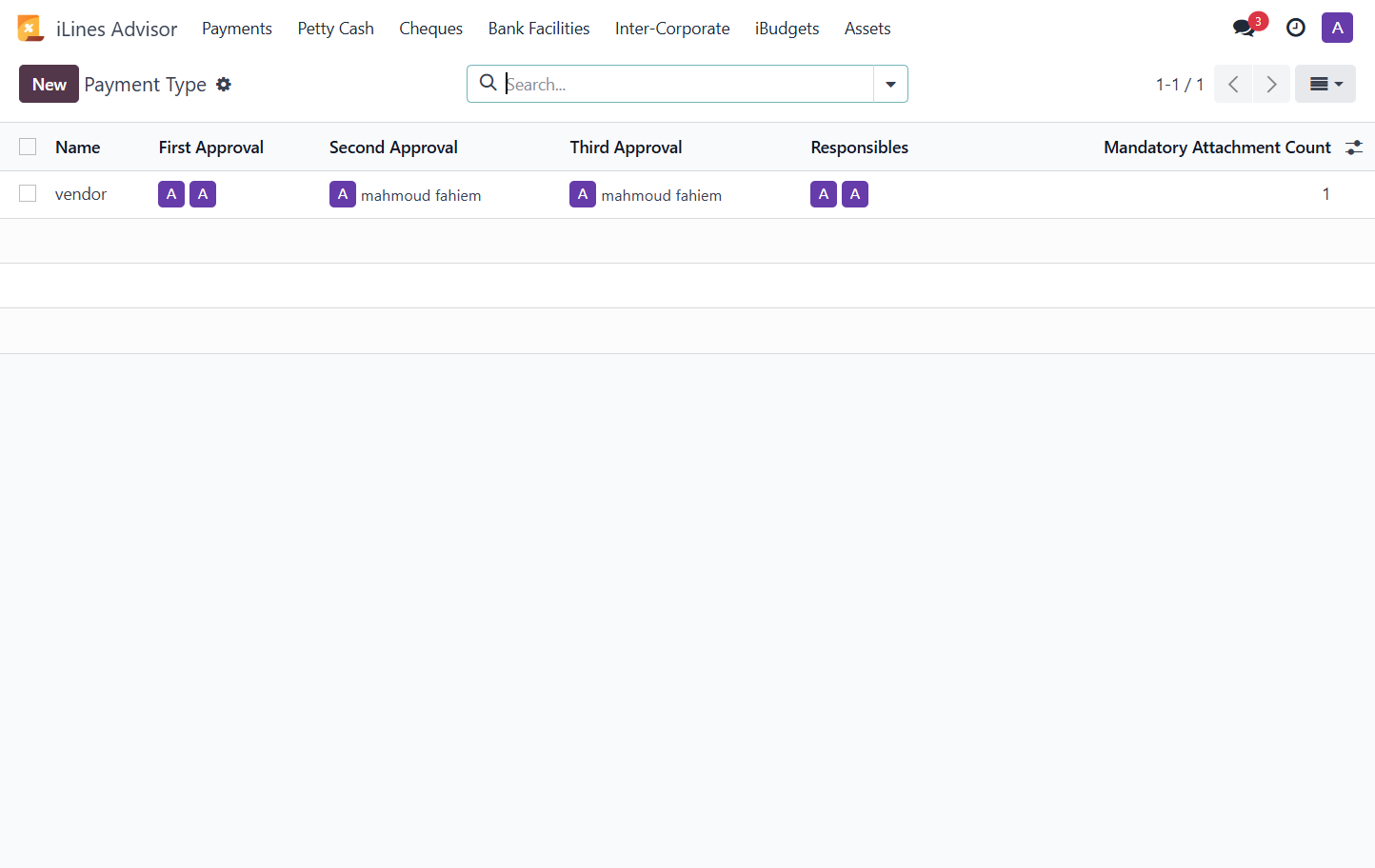This screenshot has height=868, width=1375.
Task: Open the Inter-Corporate menu
Action: [672, 29]
